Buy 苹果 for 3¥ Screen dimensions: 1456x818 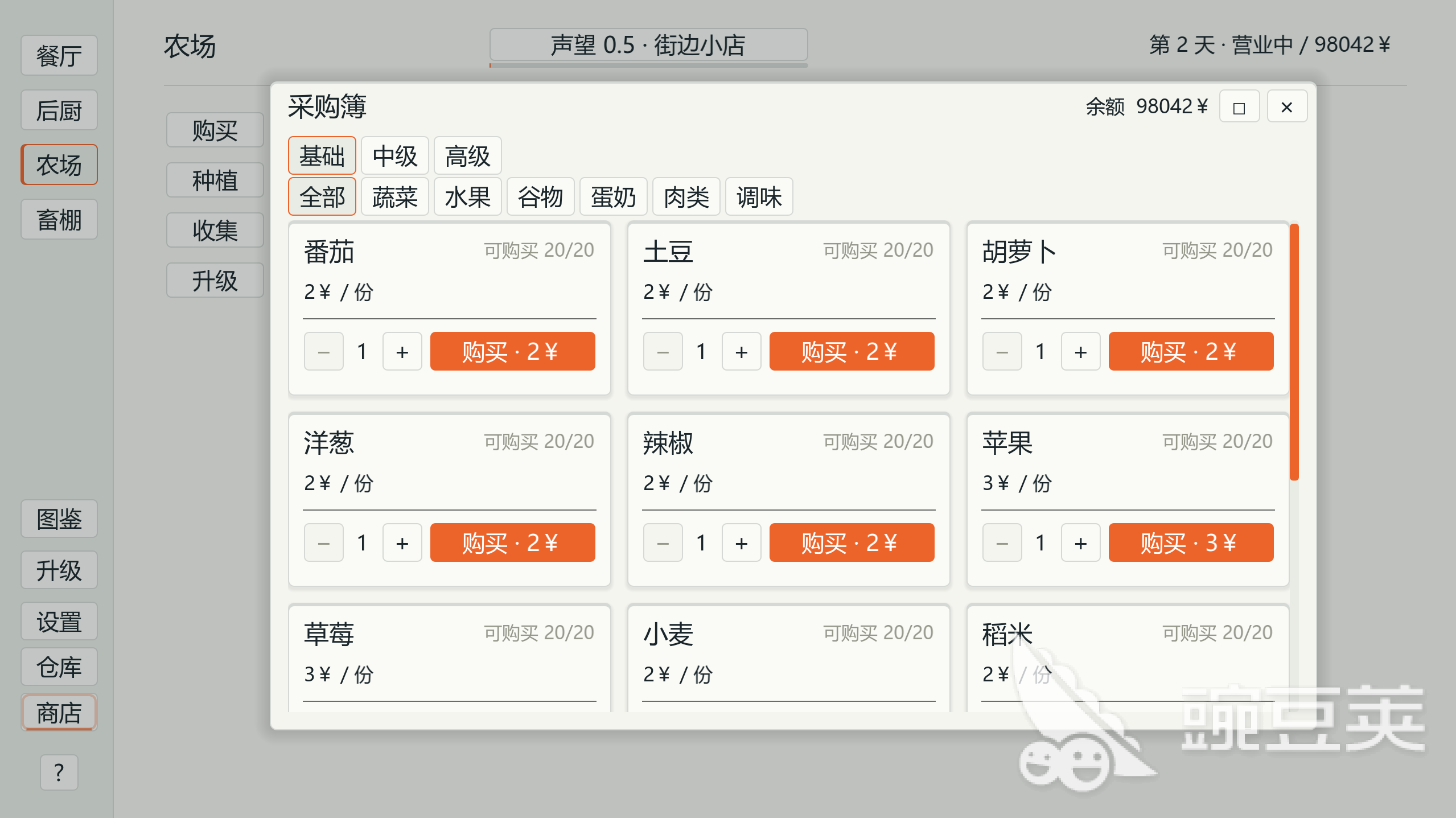1191,543
